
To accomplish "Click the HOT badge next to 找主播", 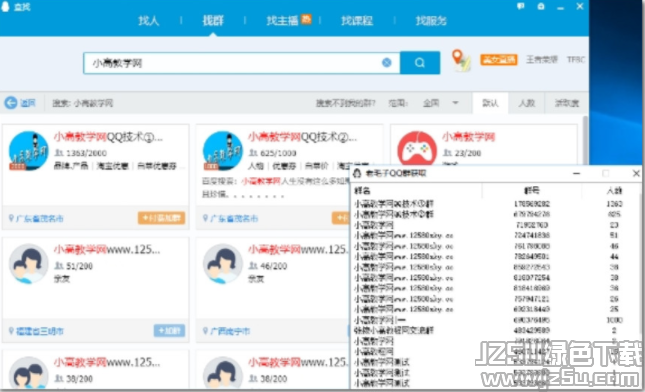I will pyautogui.click(x=306, y=19).
